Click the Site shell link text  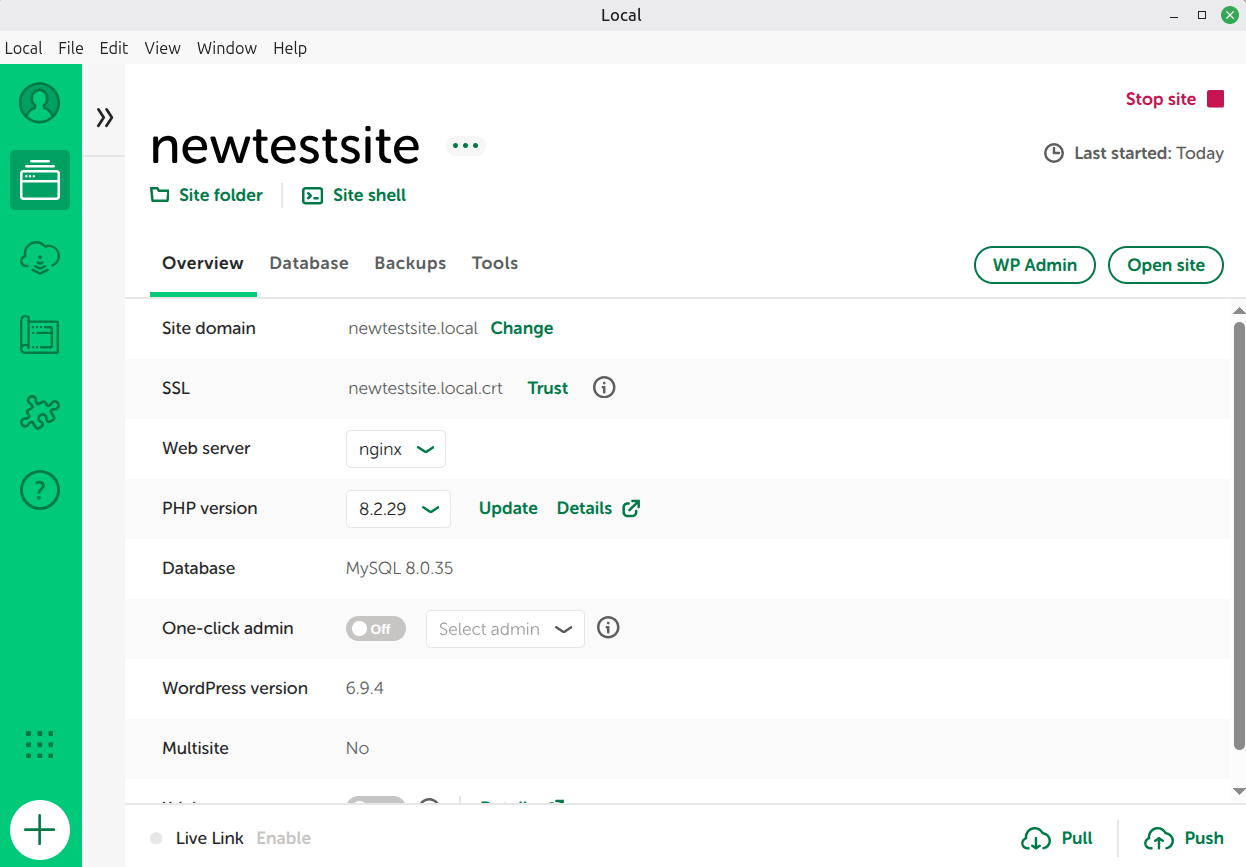pos(370,195)
